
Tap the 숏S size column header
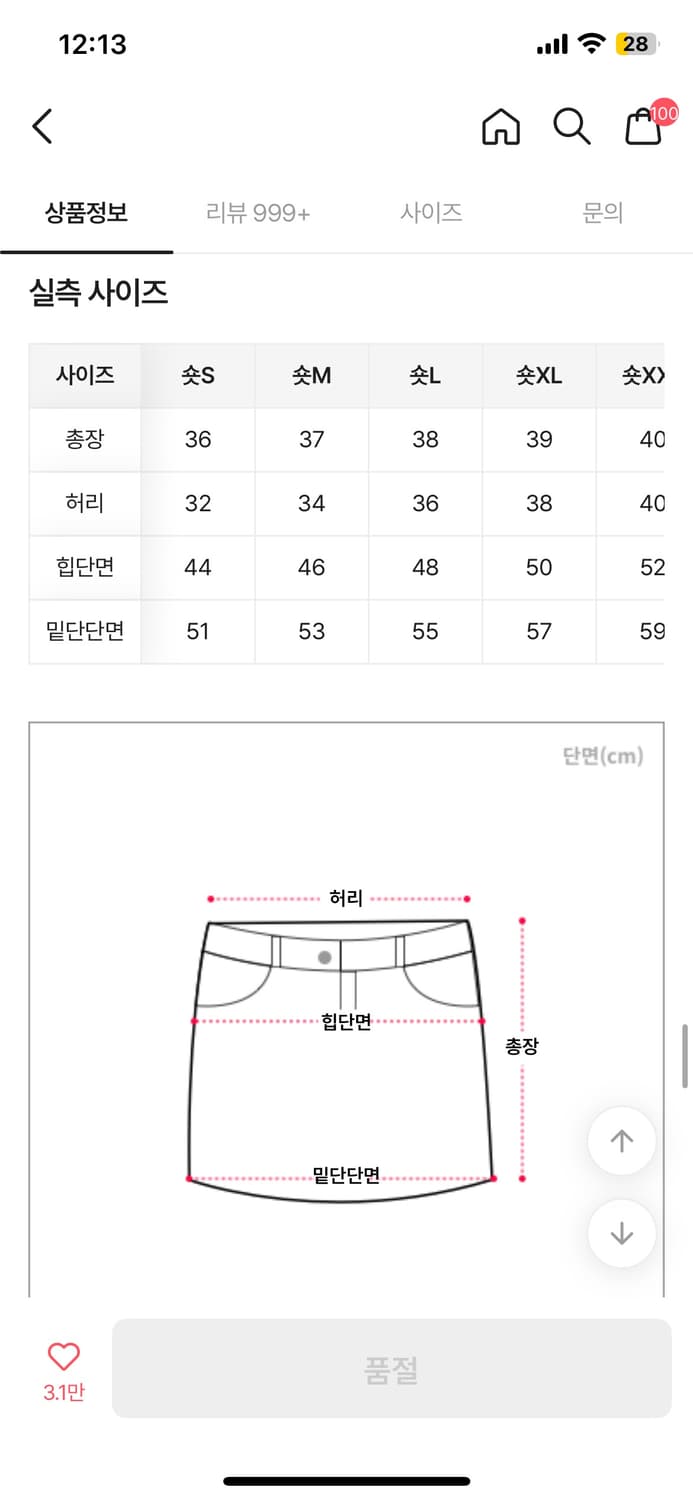[198, 376]
